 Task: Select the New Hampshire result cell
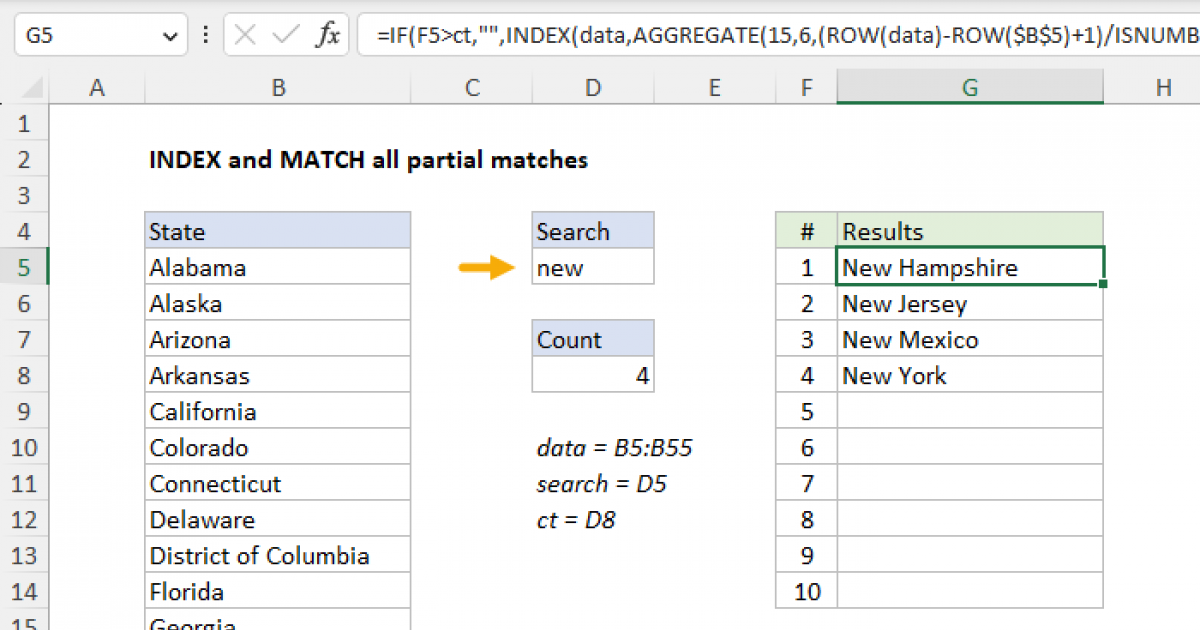tap(969, 267)
